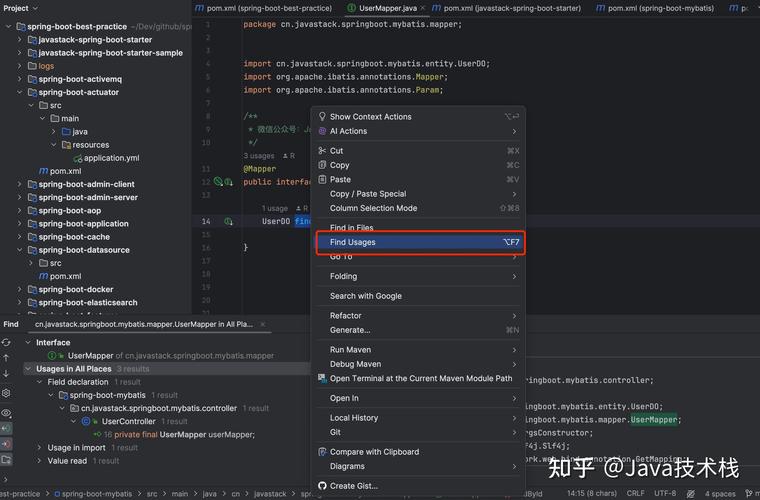Click javastack breadcrumb in navigation bar
The width and height of the screenshot is (760, 500).
[x=270, y=494]
